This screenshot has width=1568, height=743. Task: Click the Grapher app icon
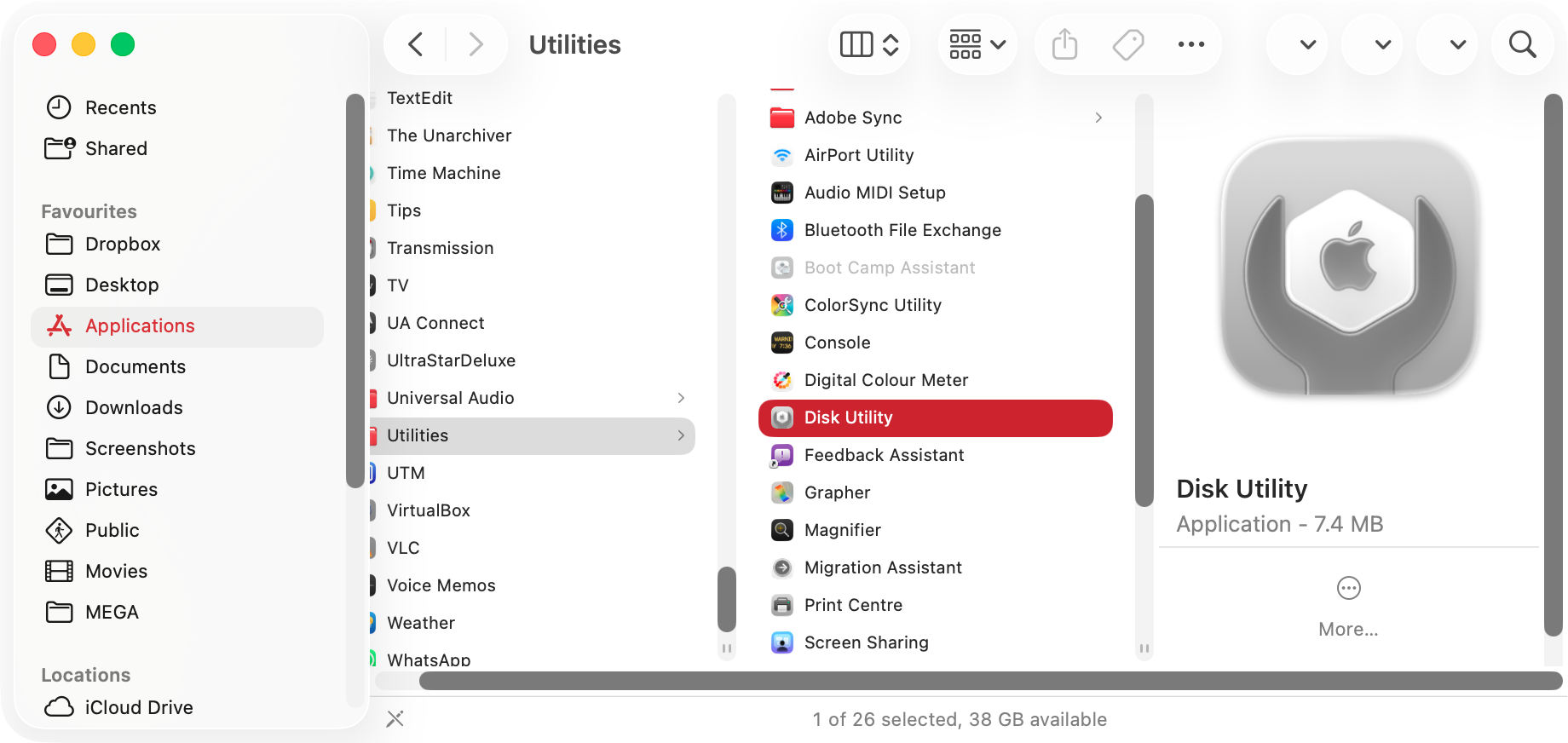pos(782,492)
